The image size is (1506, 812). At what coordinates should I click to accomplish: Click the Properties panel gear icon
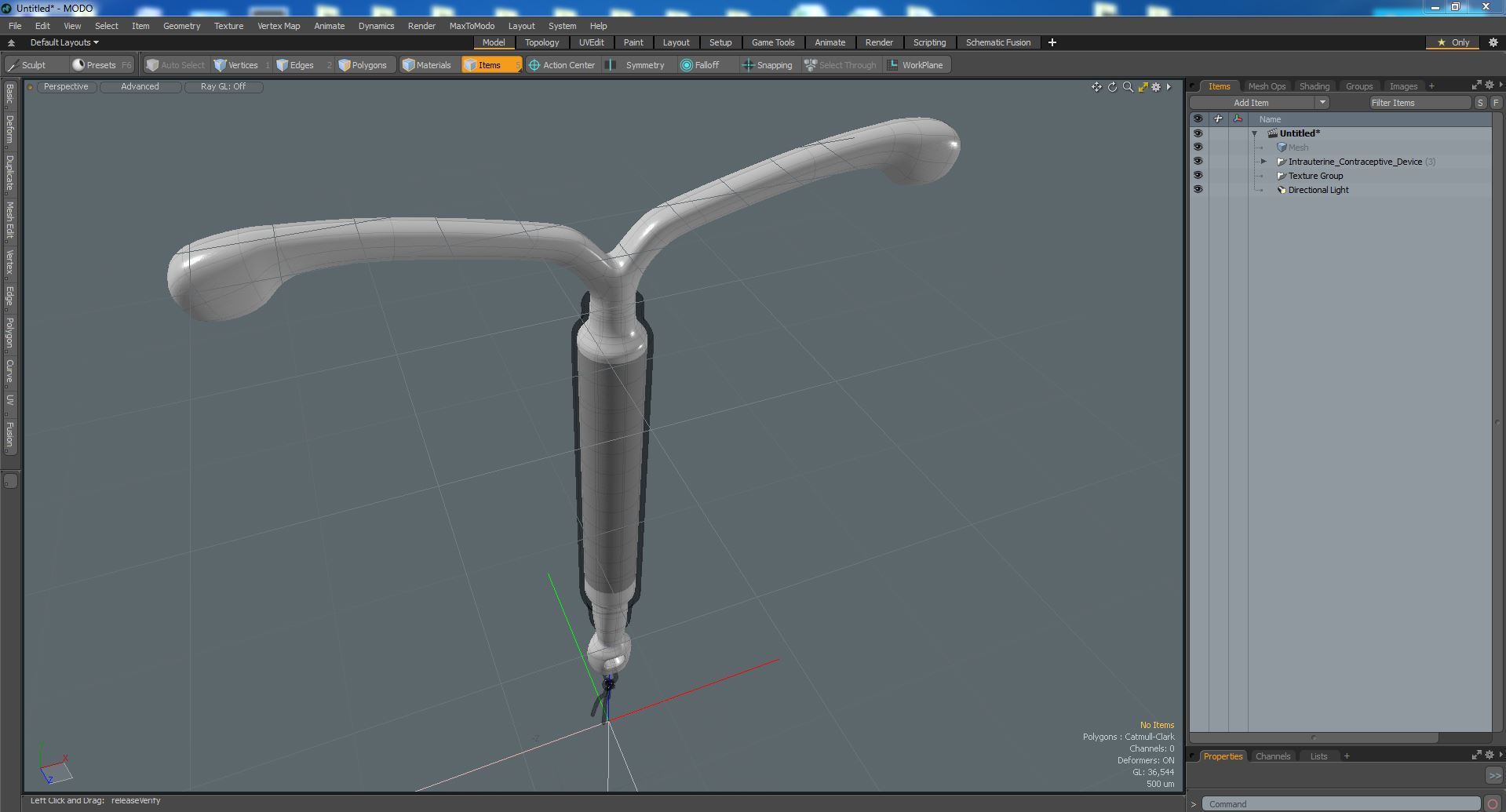click(x=1490, y=755)
